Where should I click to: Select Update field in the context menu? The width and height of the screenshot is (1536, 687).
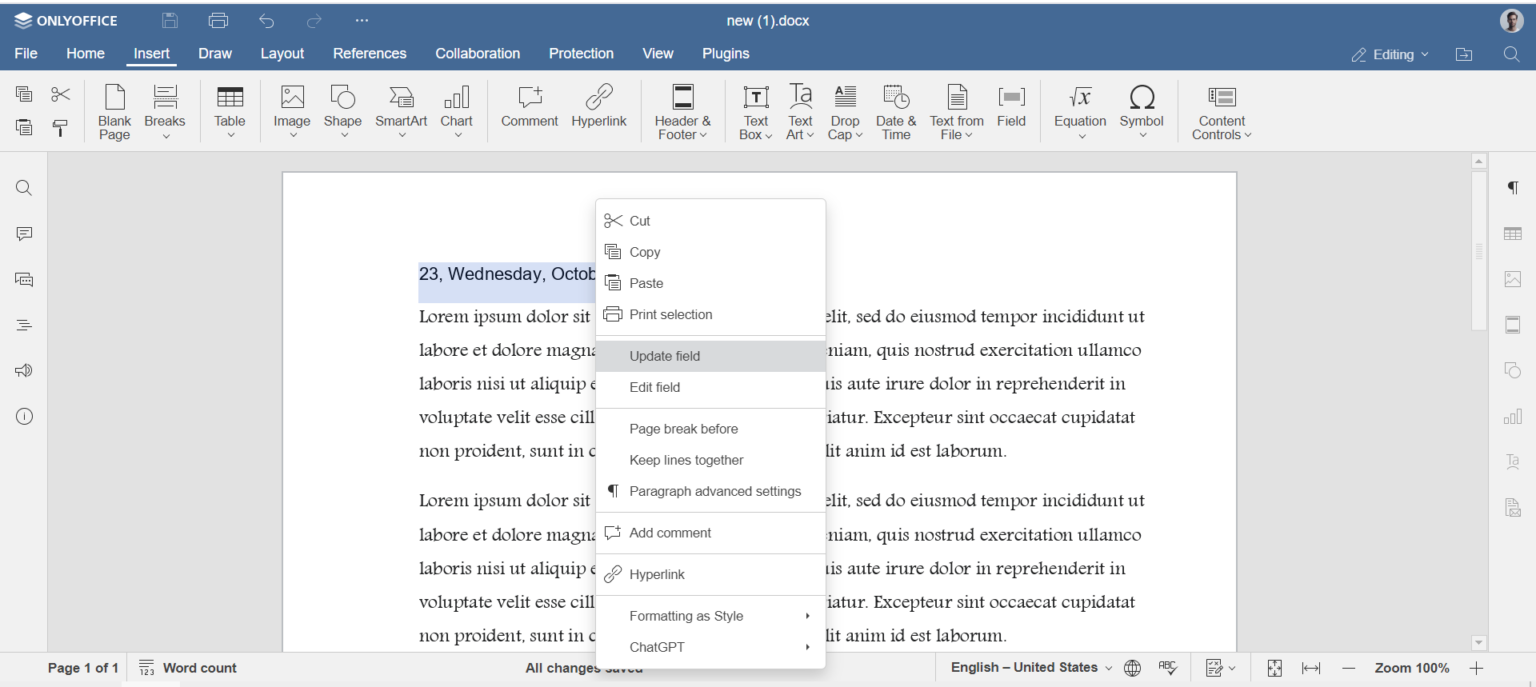(x=664, y=355)
